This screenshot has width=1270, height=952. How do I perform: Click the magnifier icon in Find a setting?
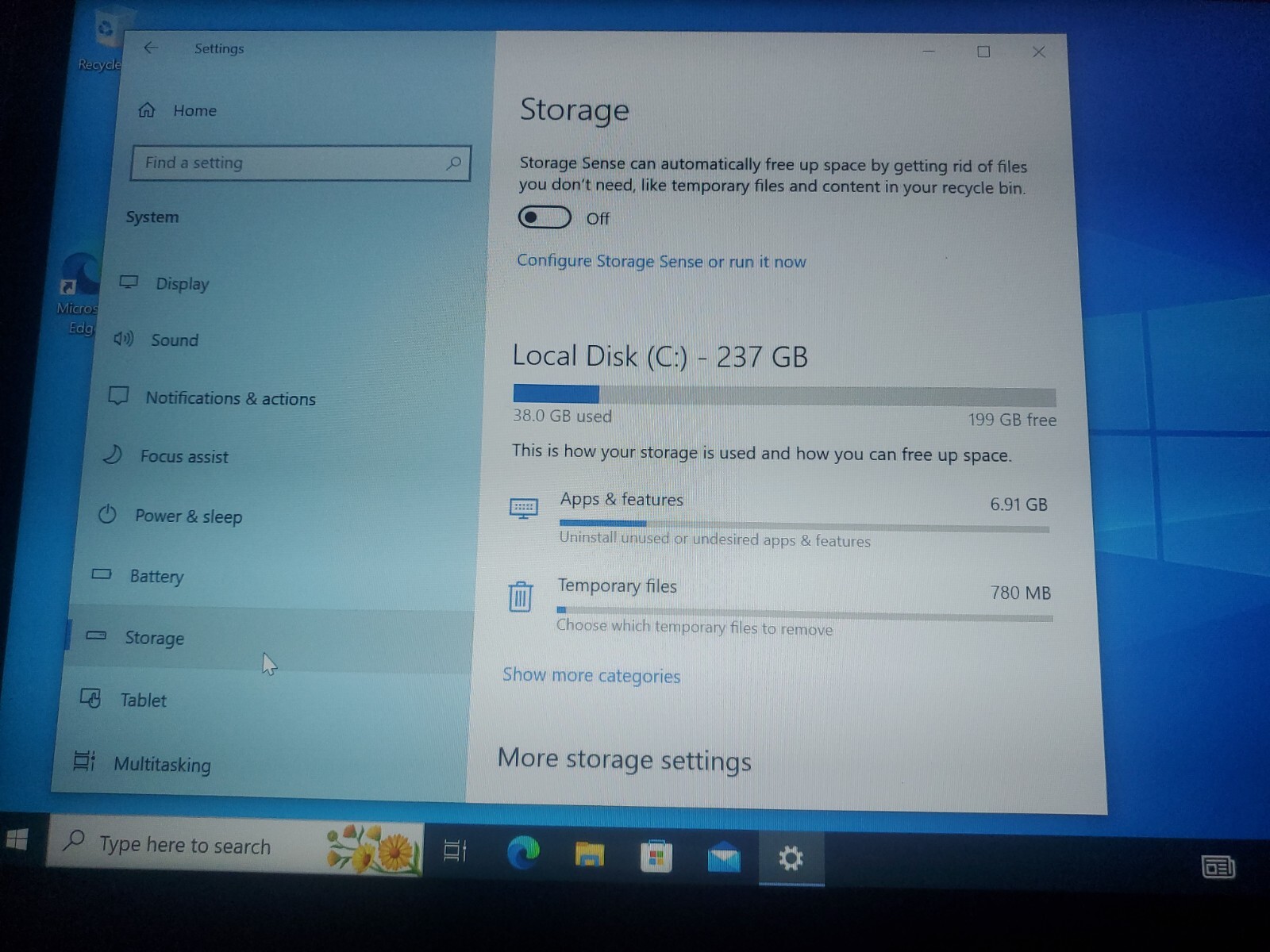pos(453,163)
